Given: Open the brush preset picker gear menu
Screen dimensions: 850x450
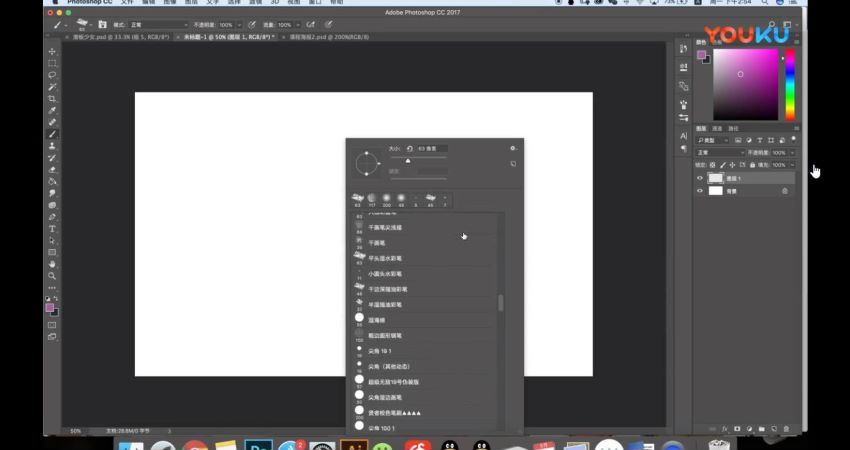Looking at the screenshot, I should pyautogui.click(x=513, y=148).
